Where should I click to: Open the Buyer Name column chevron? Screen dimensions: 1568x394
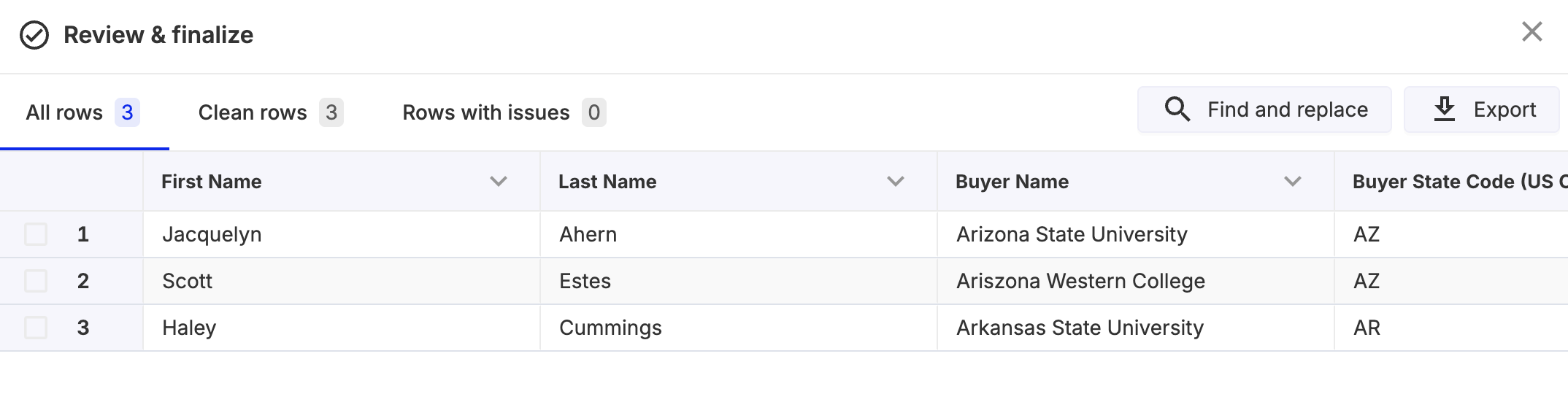(x=1293, y=182)
